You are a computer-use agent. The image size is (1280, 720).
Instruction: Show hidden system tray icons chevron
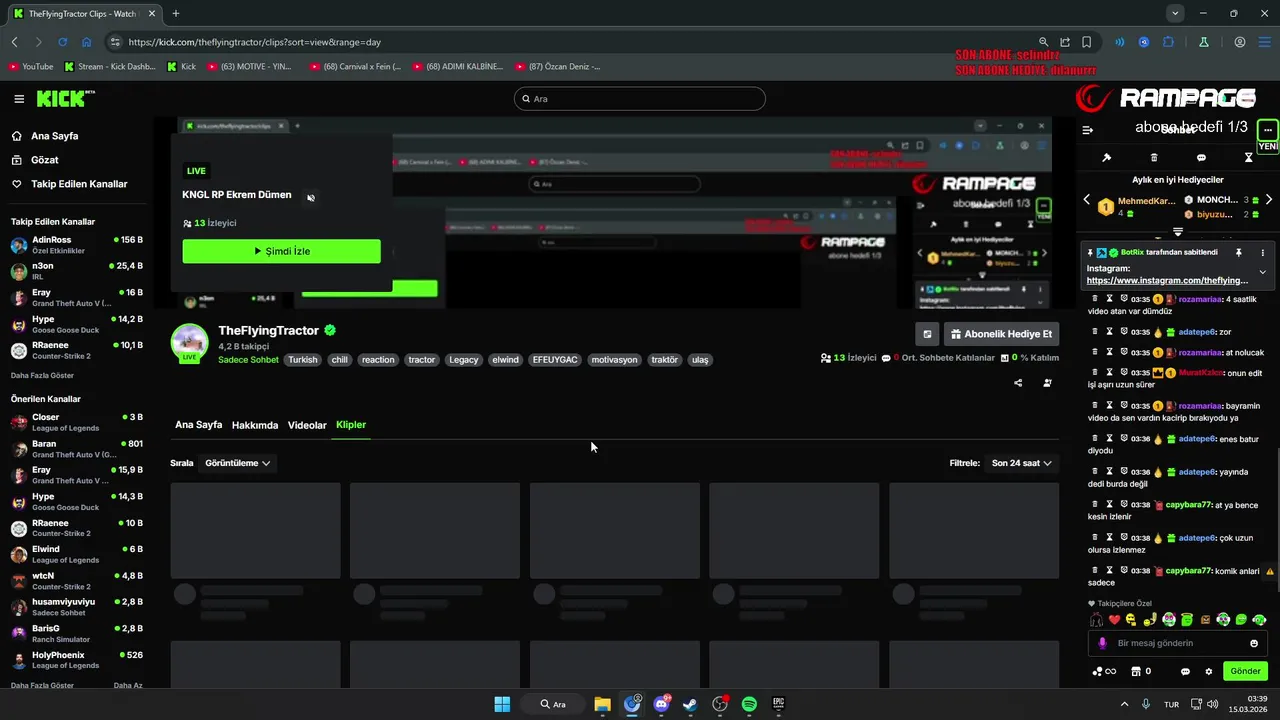tap(1124, 704)
